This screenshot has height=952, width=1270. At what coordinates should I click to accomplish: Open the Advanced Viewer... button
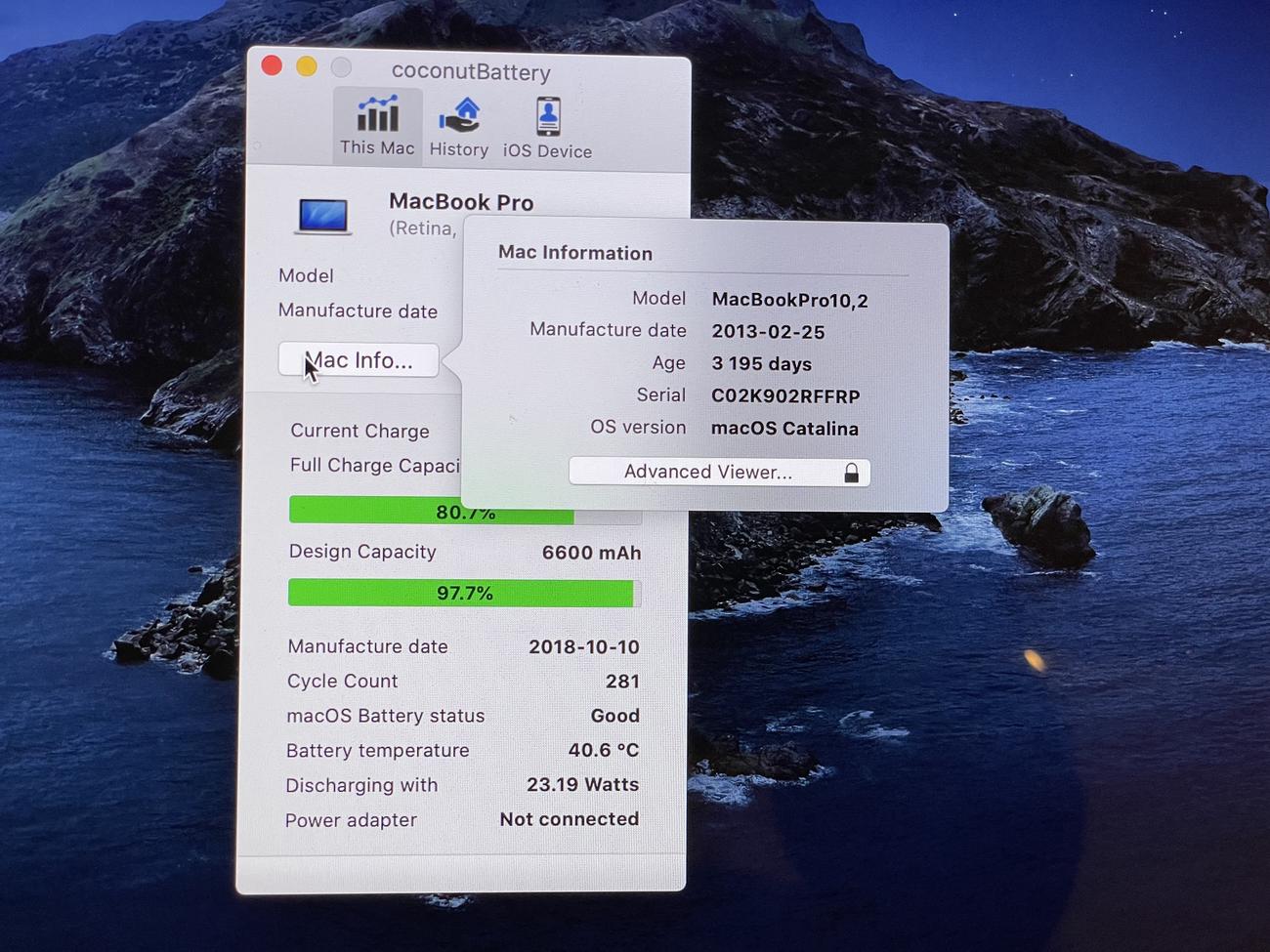(719, 472)
